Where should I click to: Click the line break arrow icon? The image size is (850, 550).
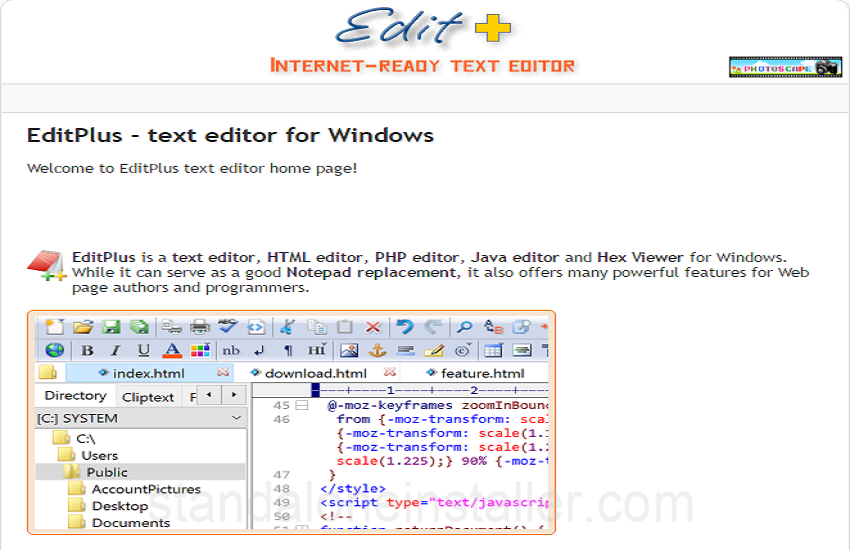point(259,351)
